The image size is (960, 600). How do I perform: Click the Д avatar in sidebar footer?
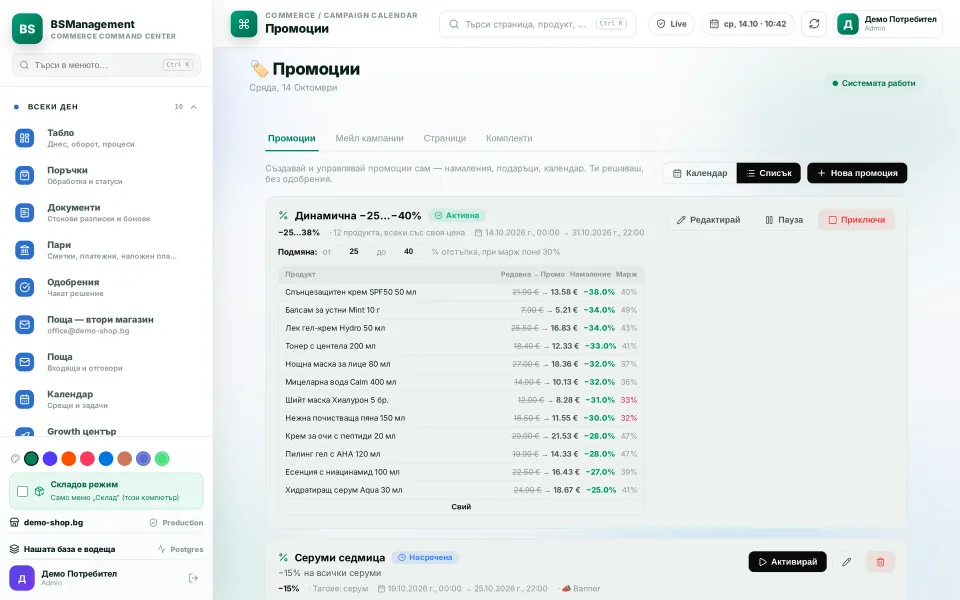tap(22, 578)
